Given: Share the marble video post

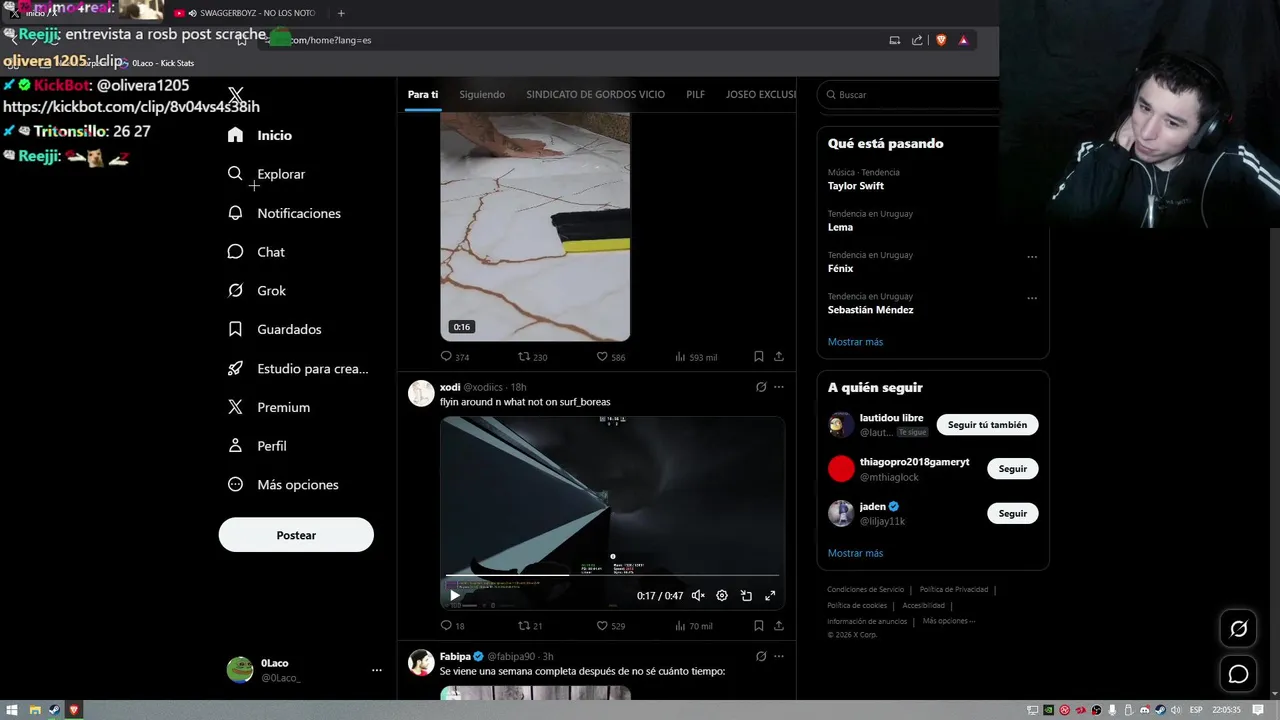Looking at the screenshot, I should (779, 357).
